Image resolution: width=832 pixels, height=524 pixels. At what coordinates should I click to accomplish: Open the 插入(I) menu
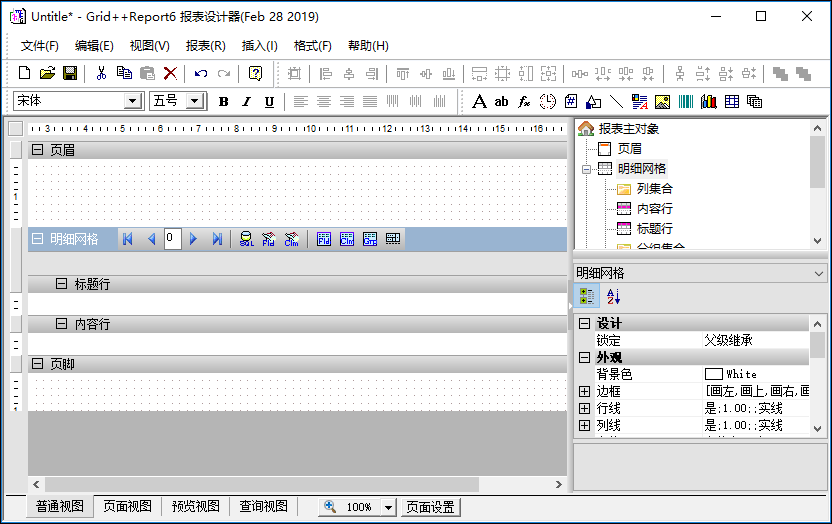pyautogui.click(x=259, y=46)
